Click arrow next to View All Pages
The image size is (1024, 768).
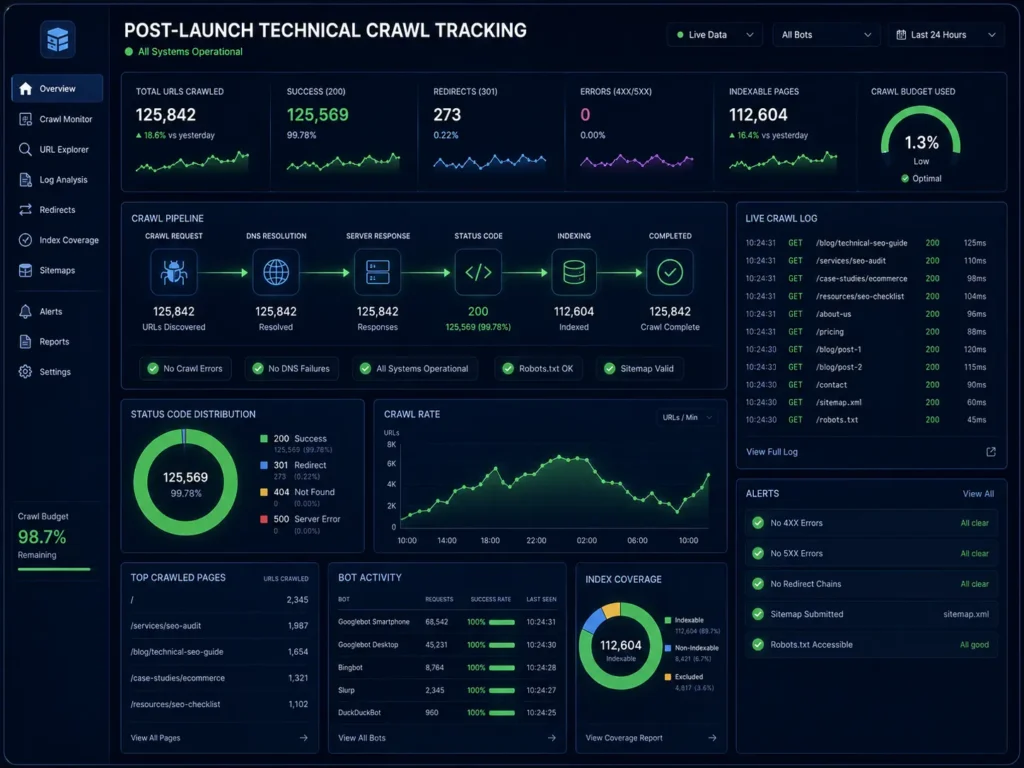[x=304, y=738]
